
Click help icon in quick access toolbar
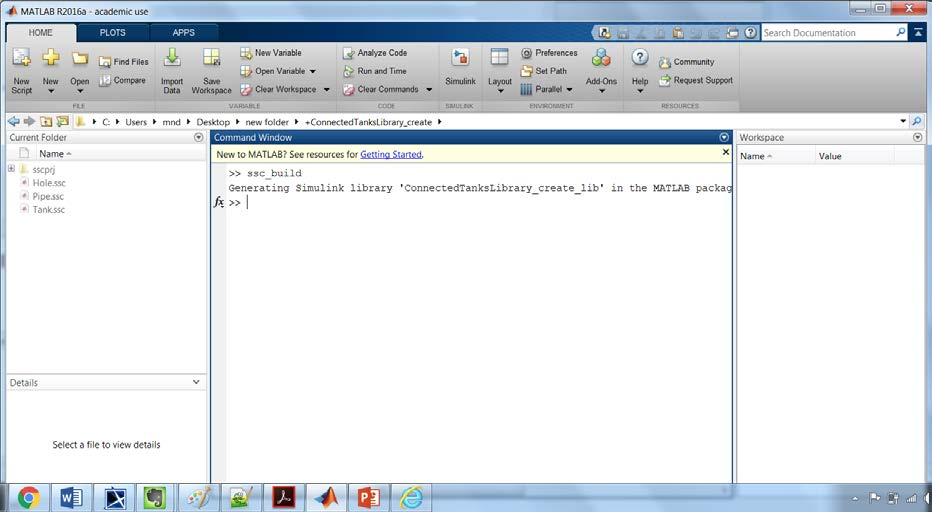(751, 33)
